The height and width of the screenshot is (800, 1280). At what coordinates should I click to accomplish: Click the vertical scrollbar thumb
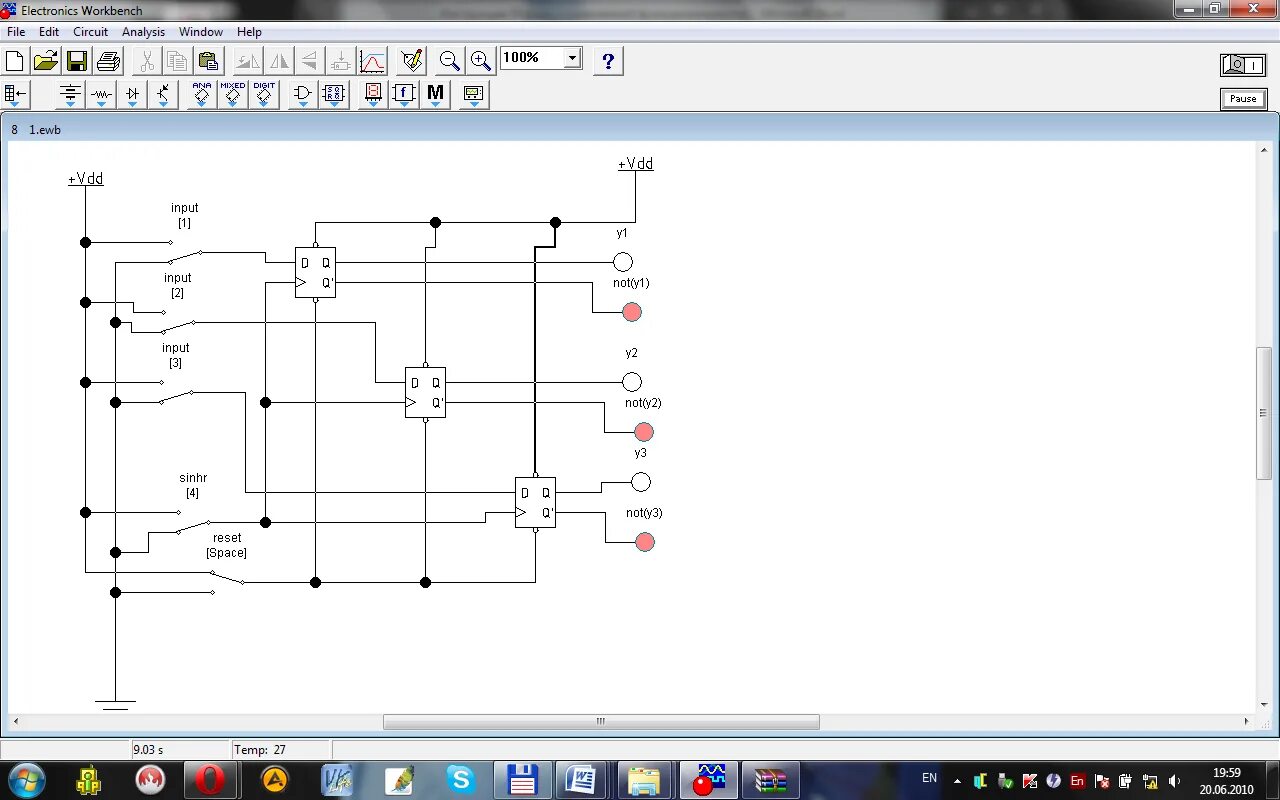point(1264,413)
